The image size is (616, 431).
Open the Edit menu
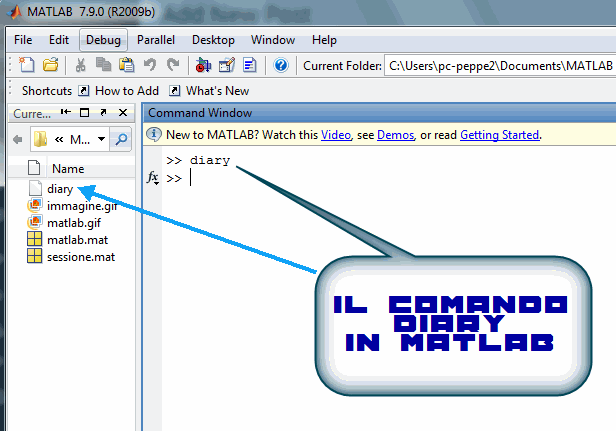pyautogui.click(x=59, y=40)
